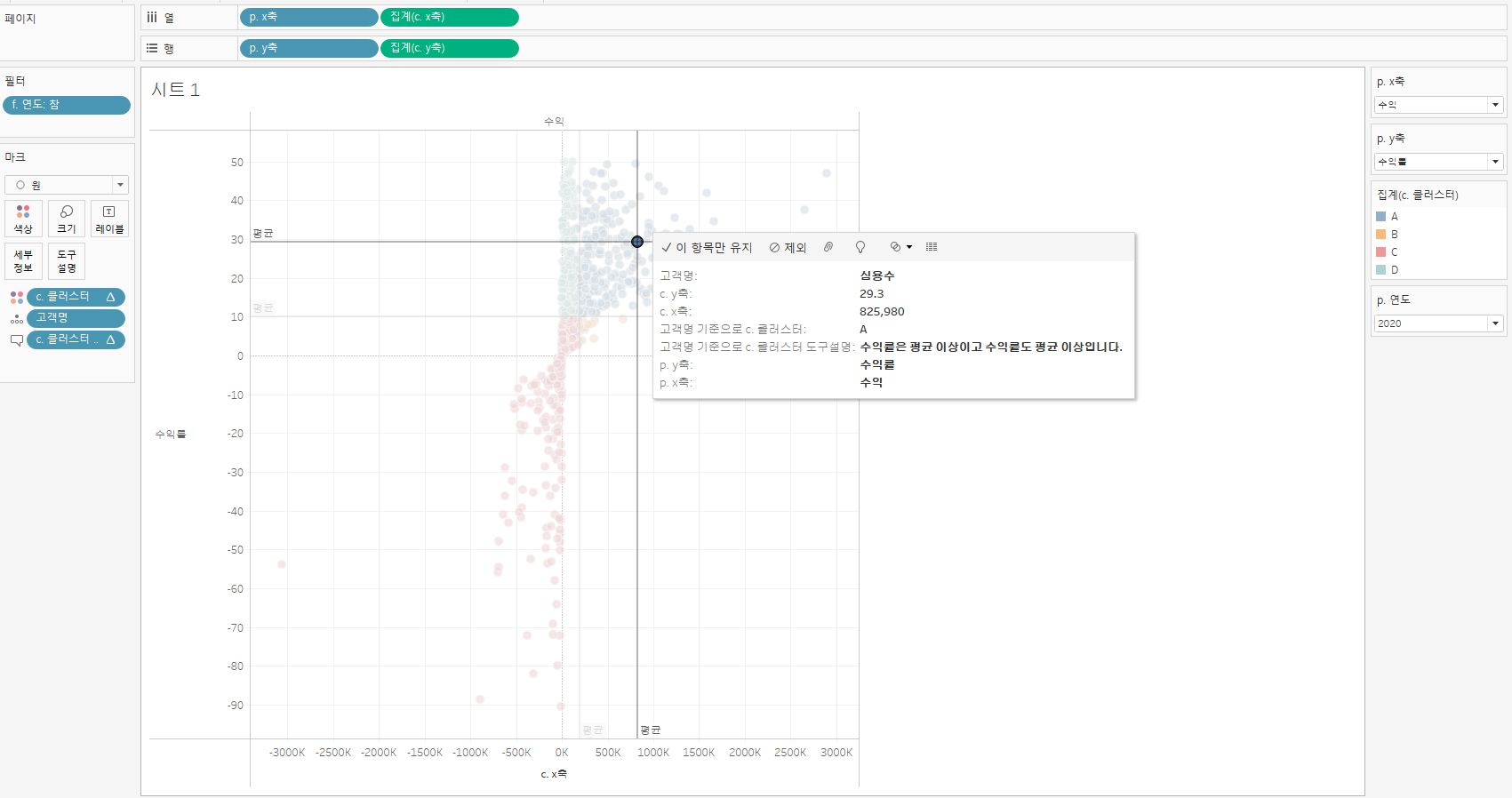Select the last c. 클러스터 pill on Marks card
Screen dimensions: 1512x798
(x=76, y=339)
